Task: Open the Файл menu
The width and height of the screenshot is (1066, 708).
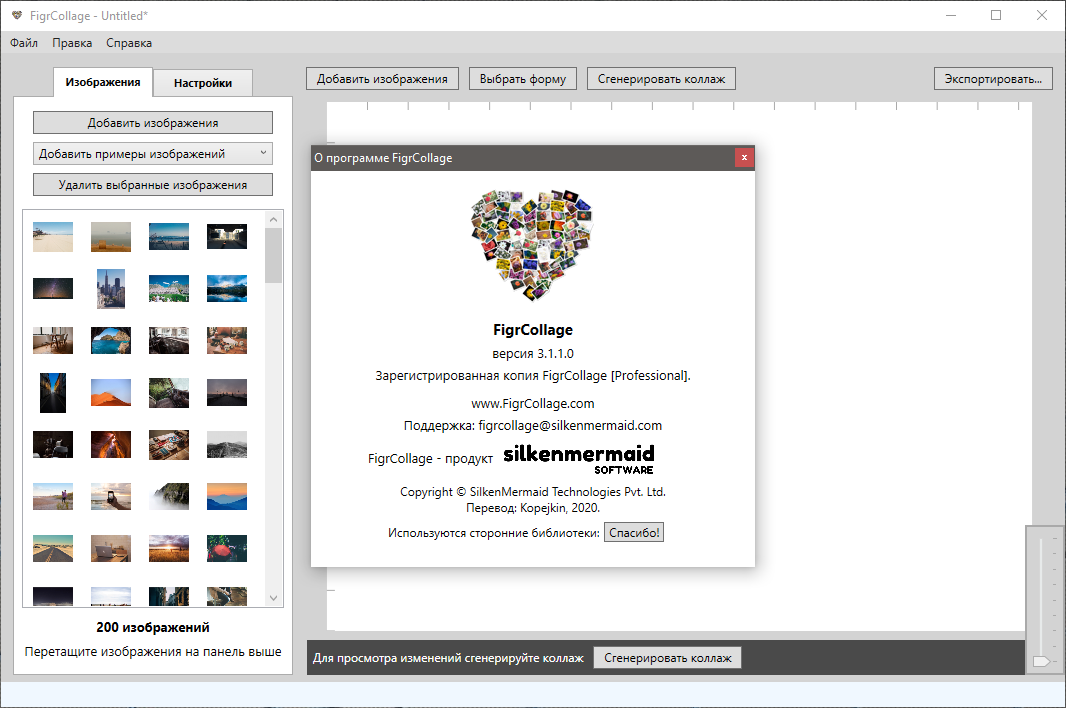Action: click(x=24, y=43)
